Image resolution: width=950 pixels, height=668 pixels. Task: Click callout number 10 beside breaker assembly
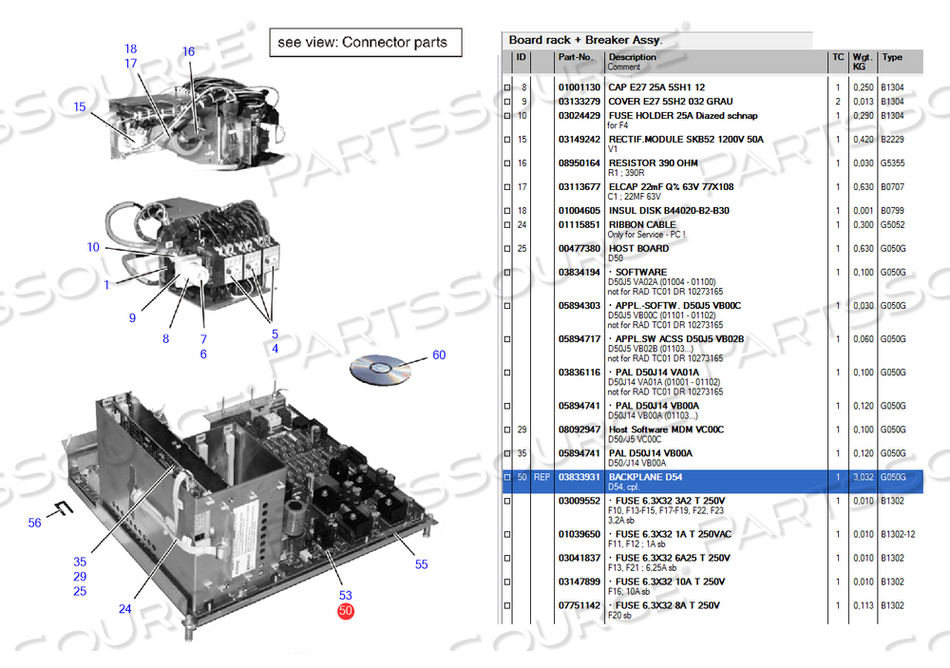(x=93, y=247)
